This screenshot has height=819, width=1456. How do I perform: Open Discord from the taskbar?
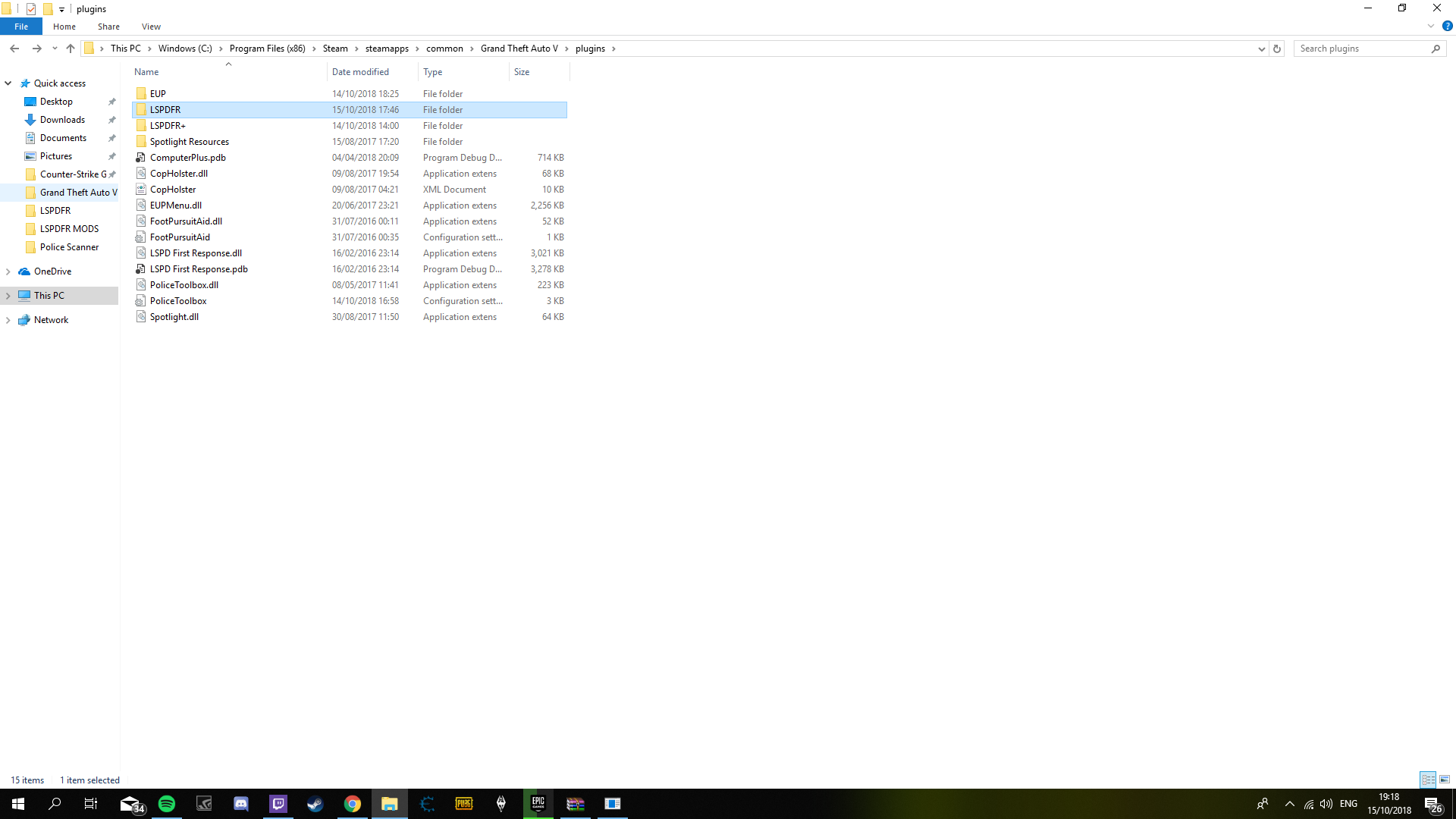pyautogui.click(x=241, y=804)
